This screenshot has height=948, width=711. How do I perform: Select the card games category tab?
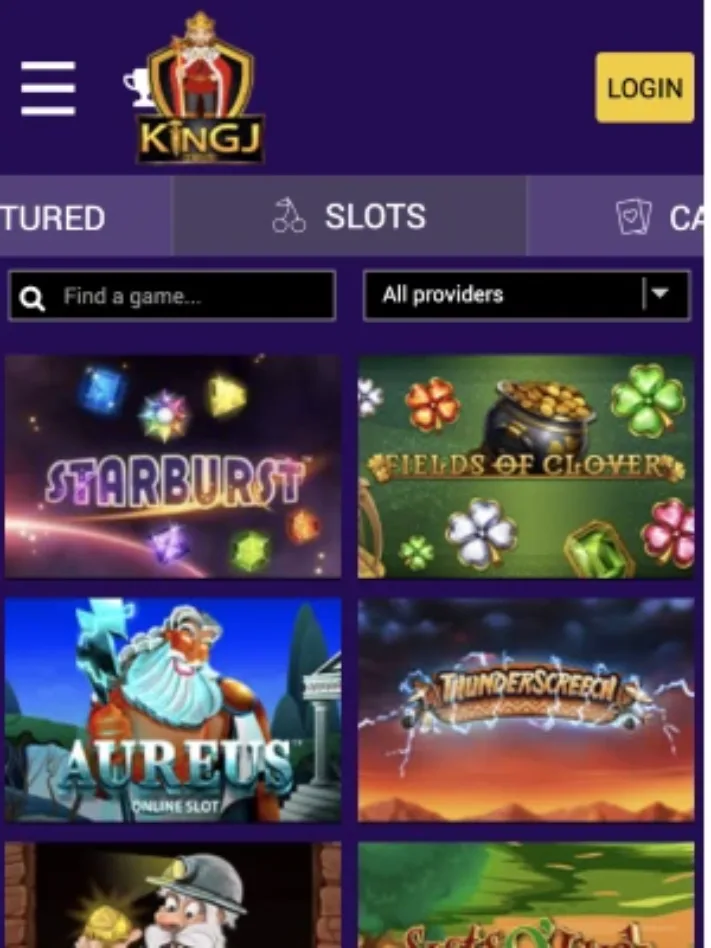click(615, 216)
